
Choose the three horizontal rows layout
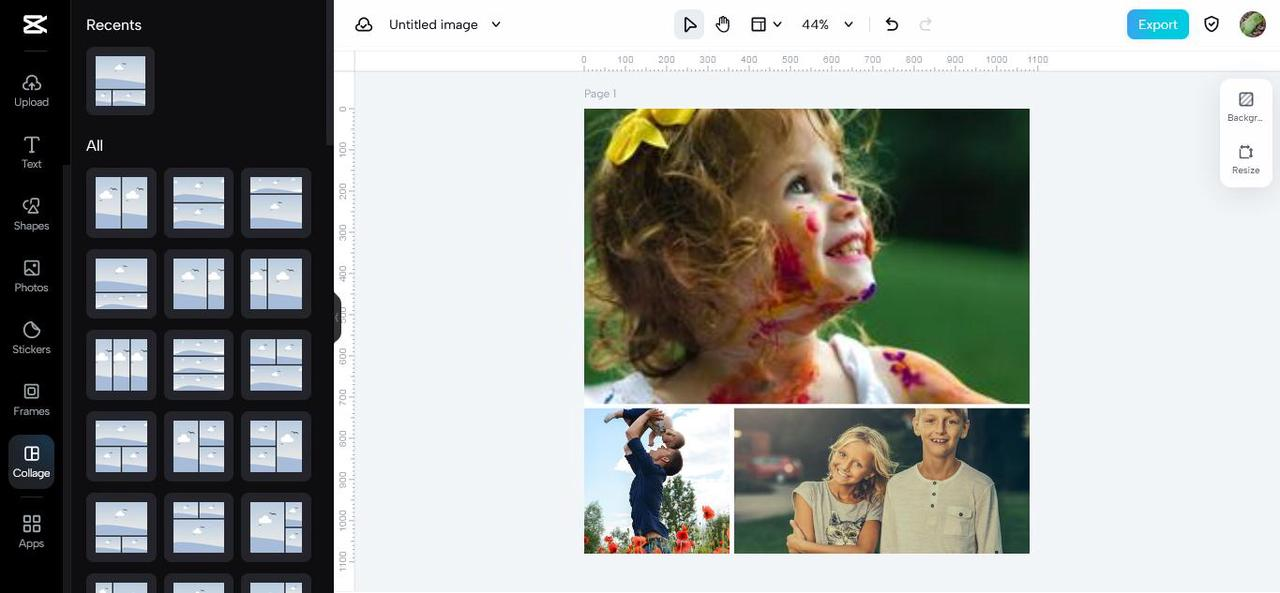click(198, 365)
